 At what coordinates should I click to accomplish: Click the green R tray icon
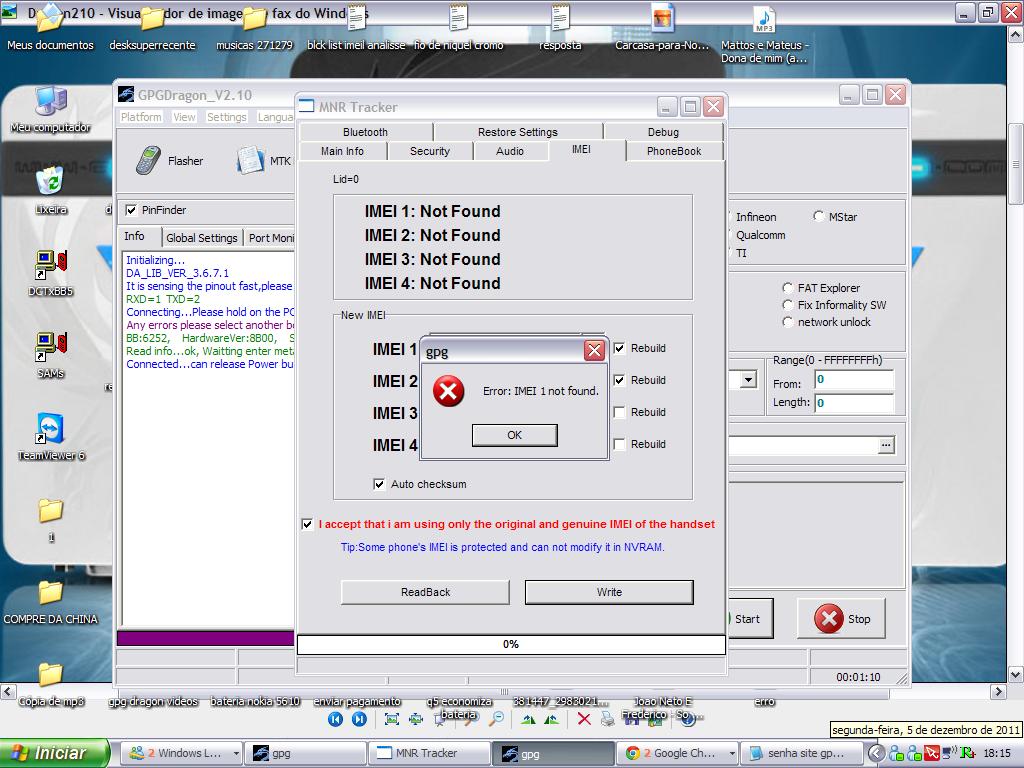coord(968,754)
